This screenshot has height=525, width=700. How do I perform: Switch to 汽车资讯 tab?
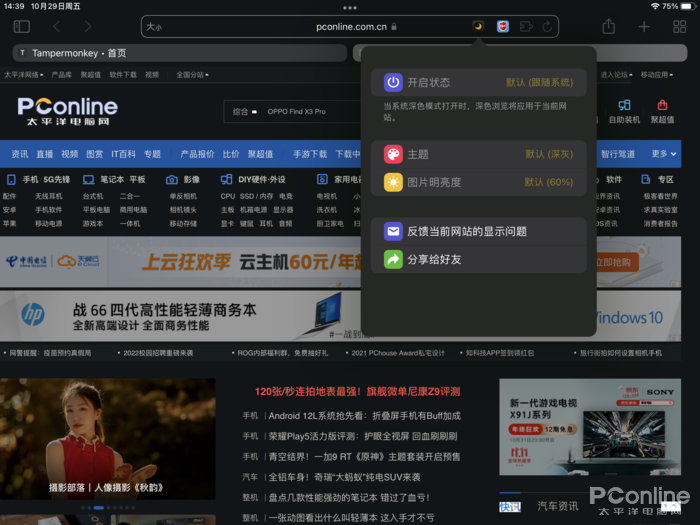click(x=558, y=506)
